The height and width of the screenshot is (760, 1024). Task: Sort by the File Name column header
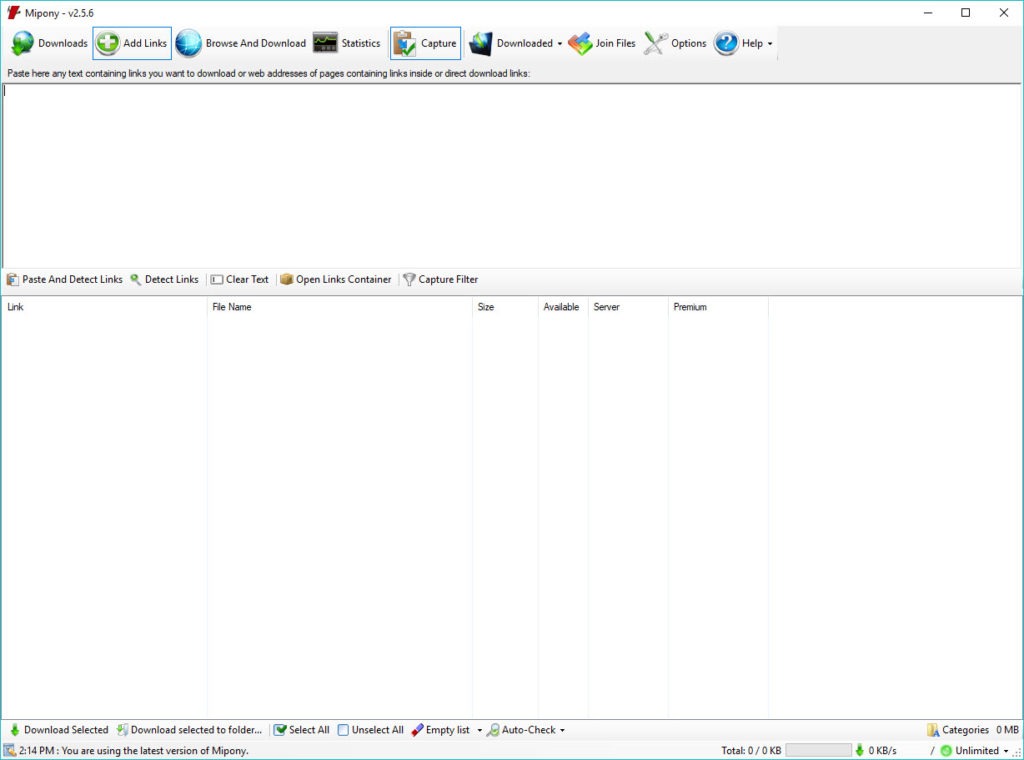[x=340, y=307]
